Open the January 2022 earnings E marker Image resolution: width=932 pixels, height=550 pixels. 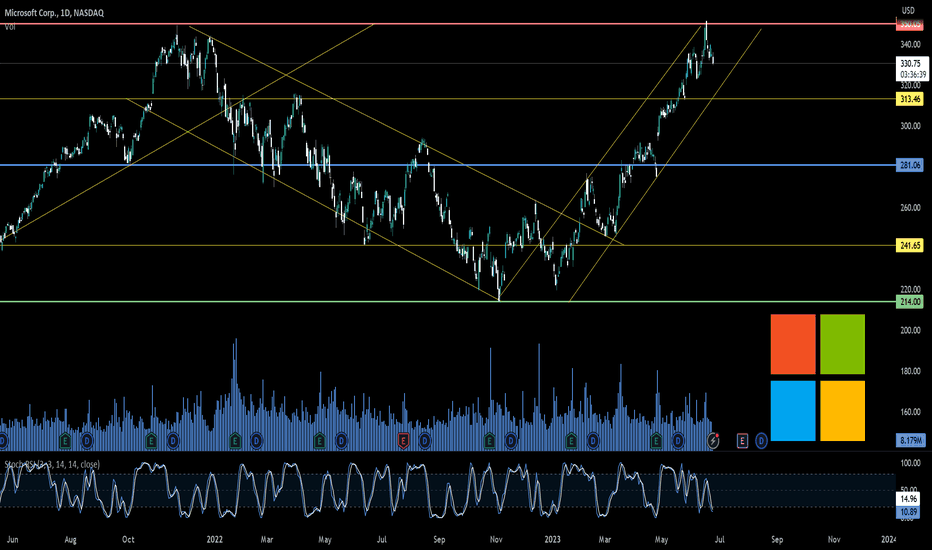coord(235,441)
